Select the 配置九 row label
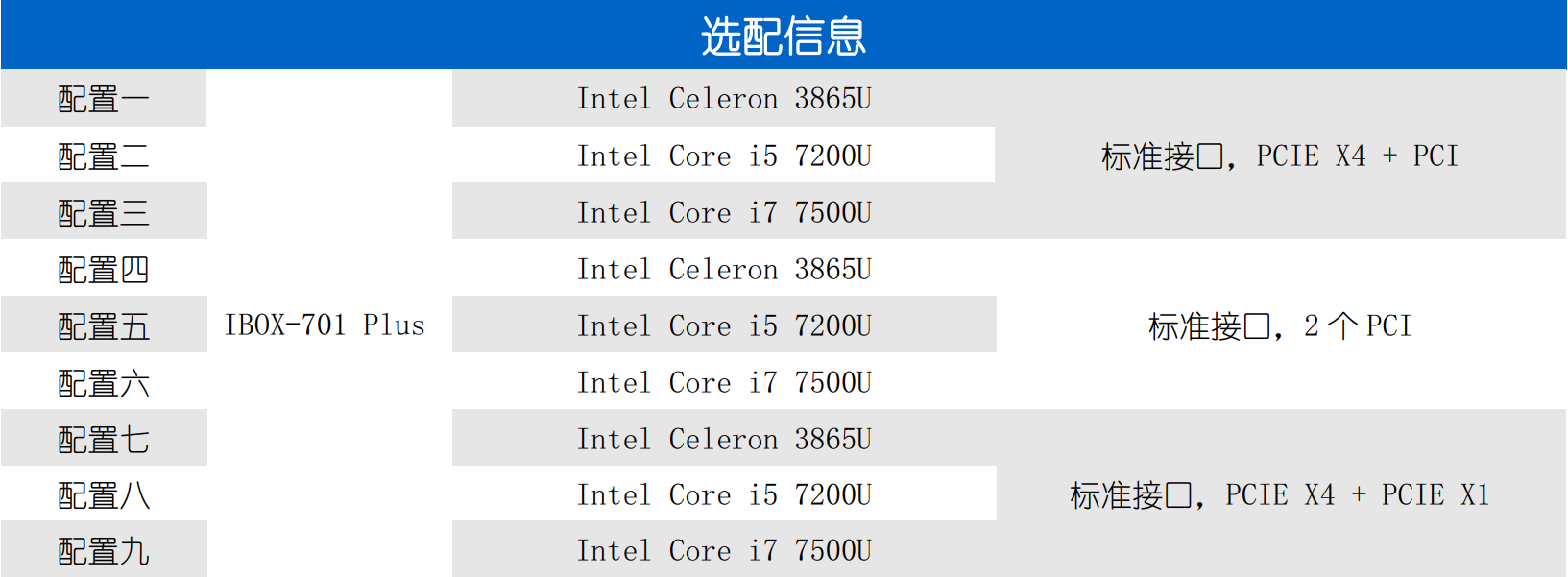 pos(104,550)
